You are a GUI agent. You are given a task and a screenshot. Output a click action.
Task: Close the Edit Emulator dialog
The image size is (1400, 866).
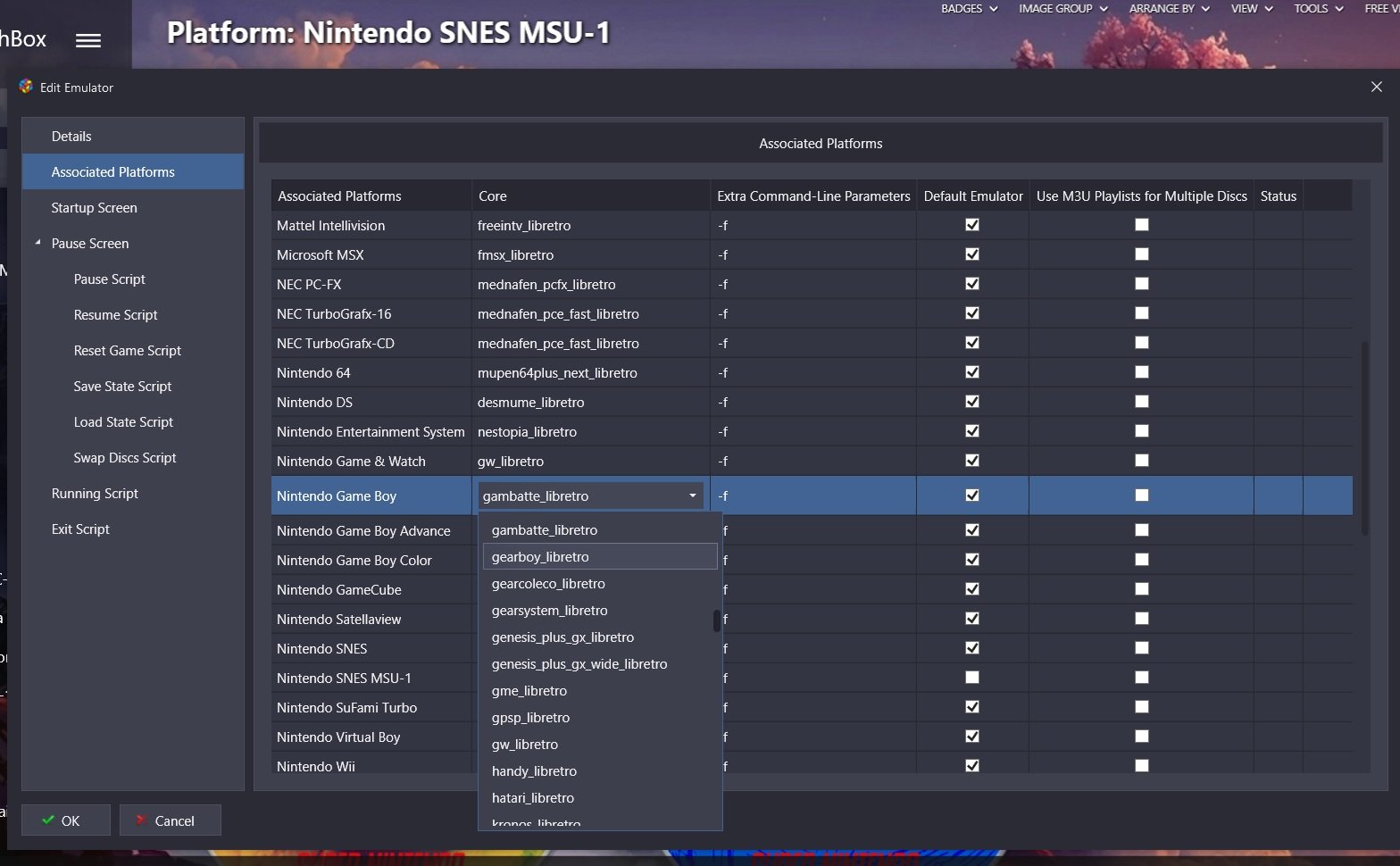1376,87
